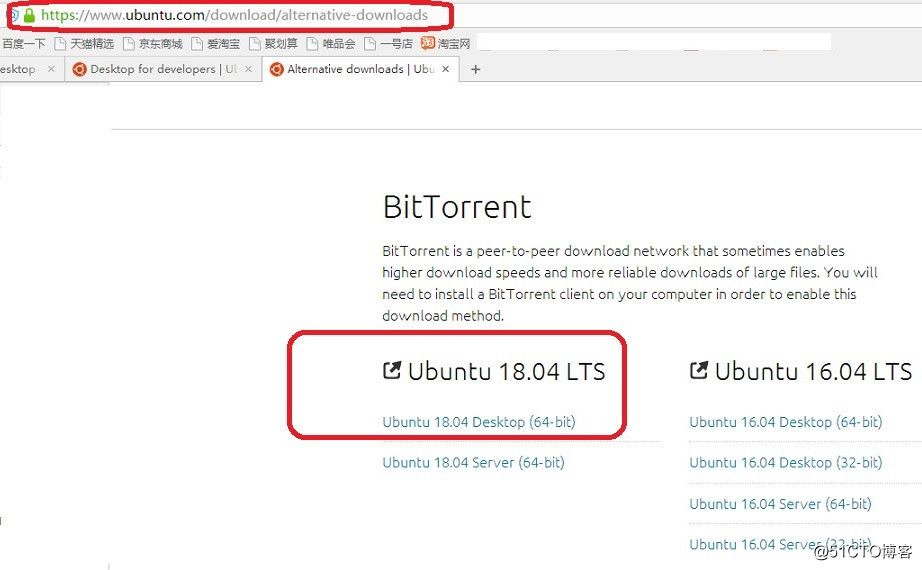Switch to the Desktop for developers tab
Image resolution: width=922 pixels, height=570 pixels.
tap(163, 69)
